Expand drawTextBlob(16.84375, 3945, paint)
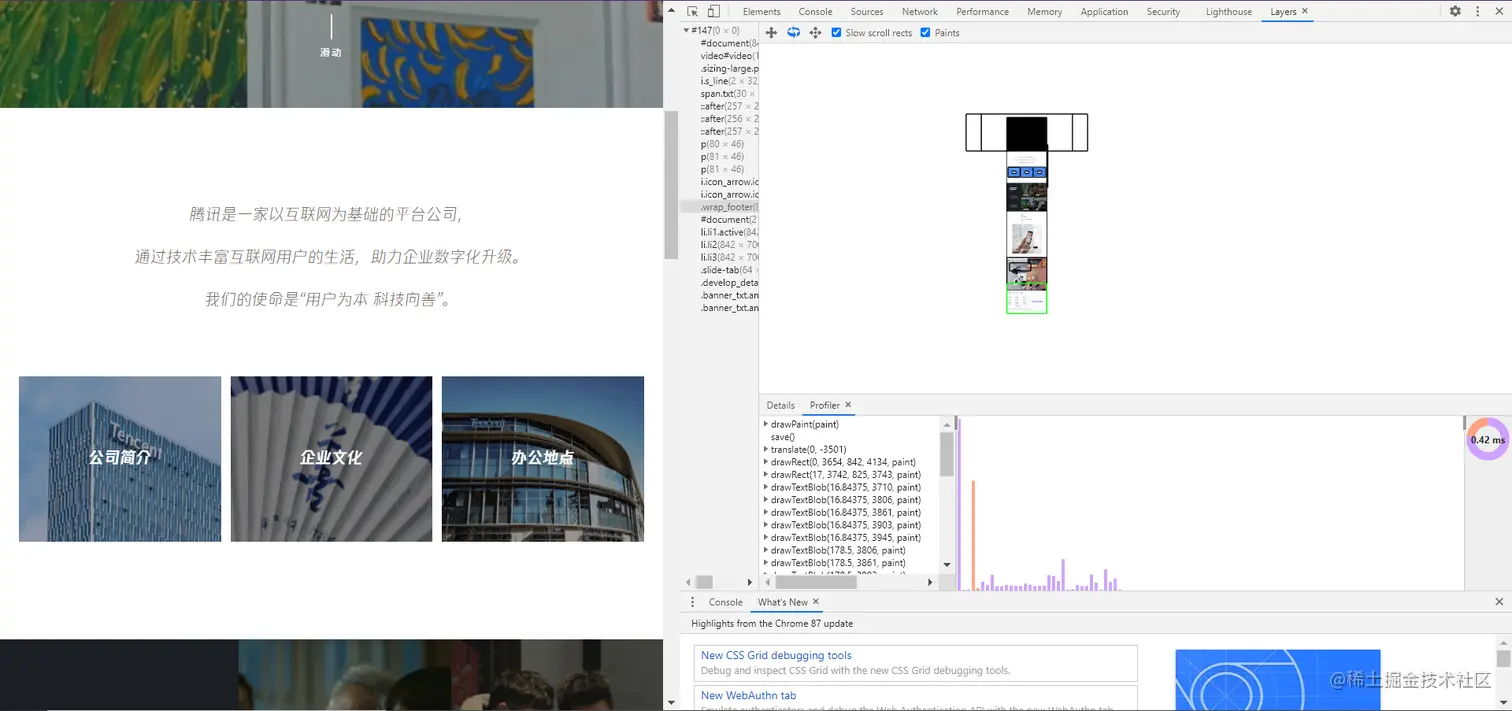Screen dimensions: 1512x711 [766, 538]
